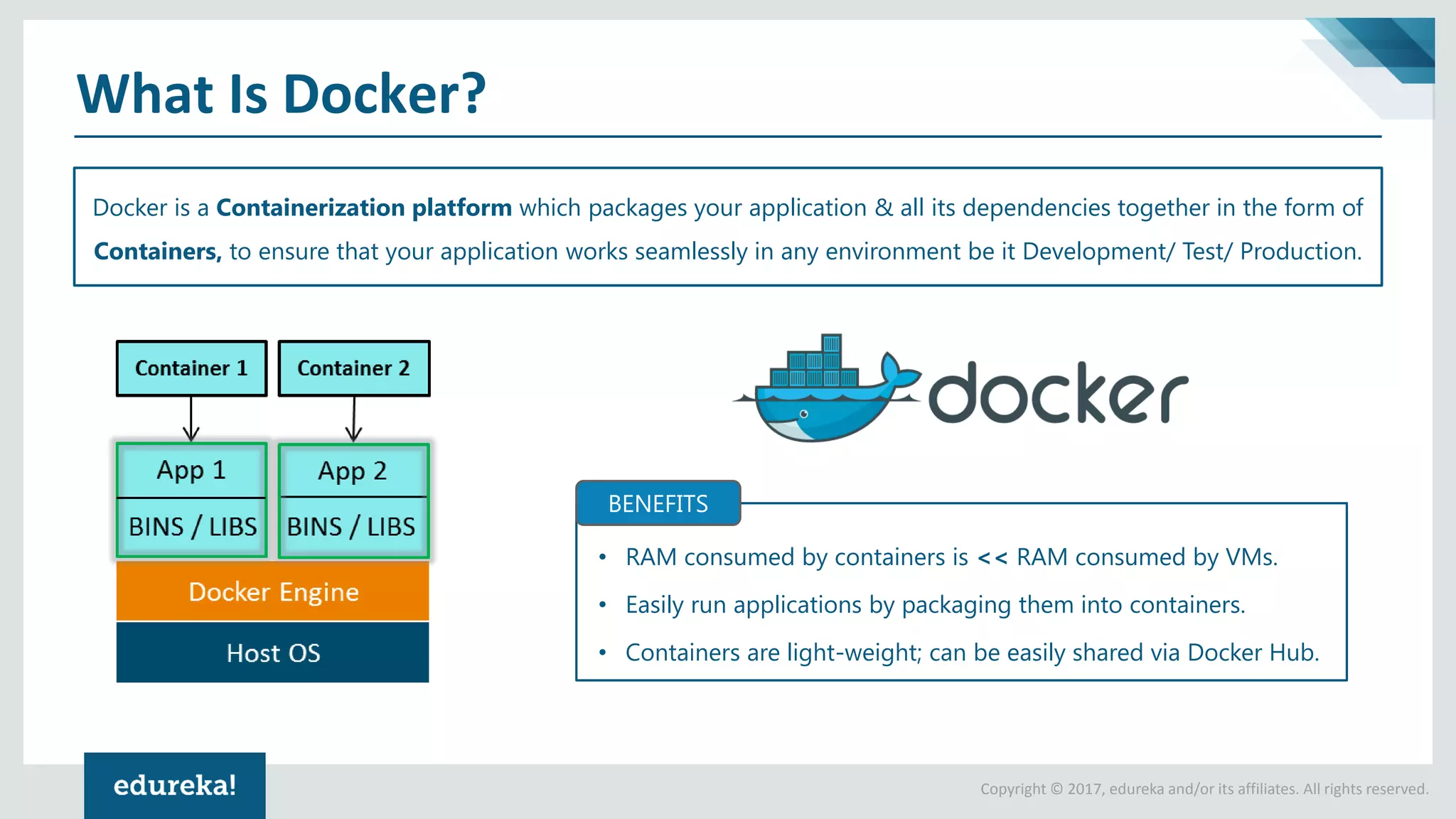Click the copyright 2017 edureka notice
The image size is (1456, 819).
[x=1204, y=789]
